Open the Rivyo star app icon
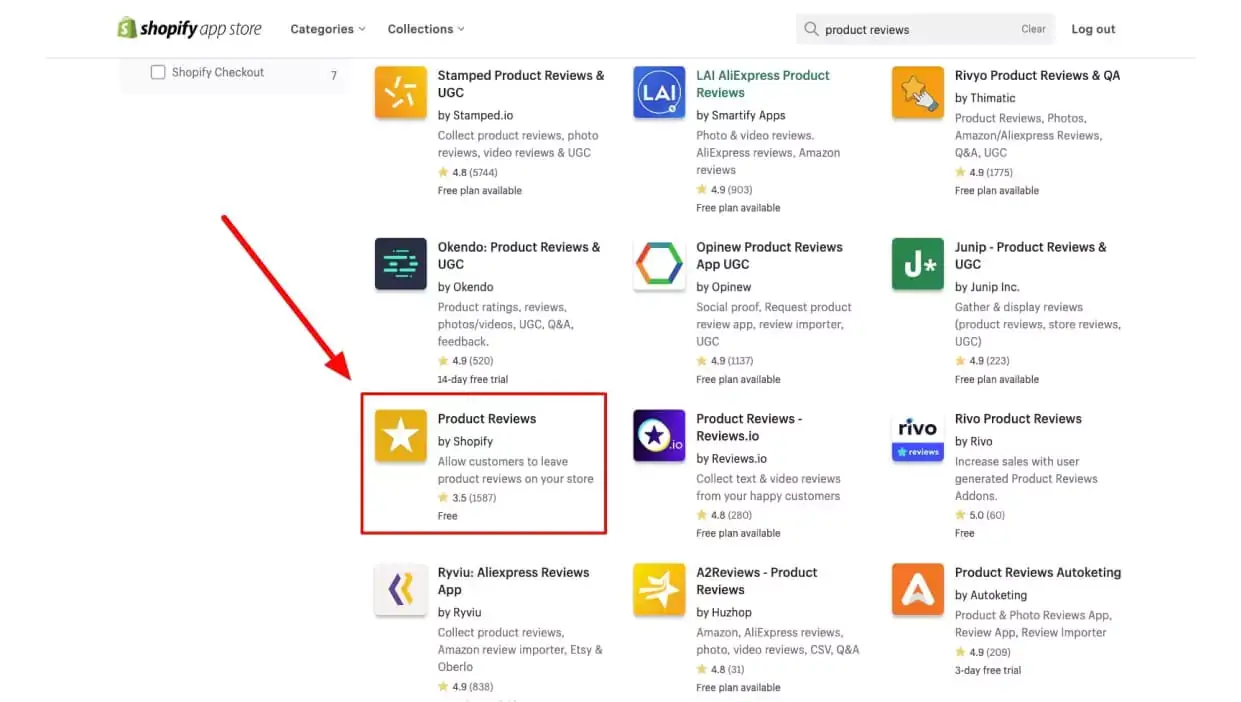The width and height of the screenshot is (1241, 702). [x=918, y=93]
